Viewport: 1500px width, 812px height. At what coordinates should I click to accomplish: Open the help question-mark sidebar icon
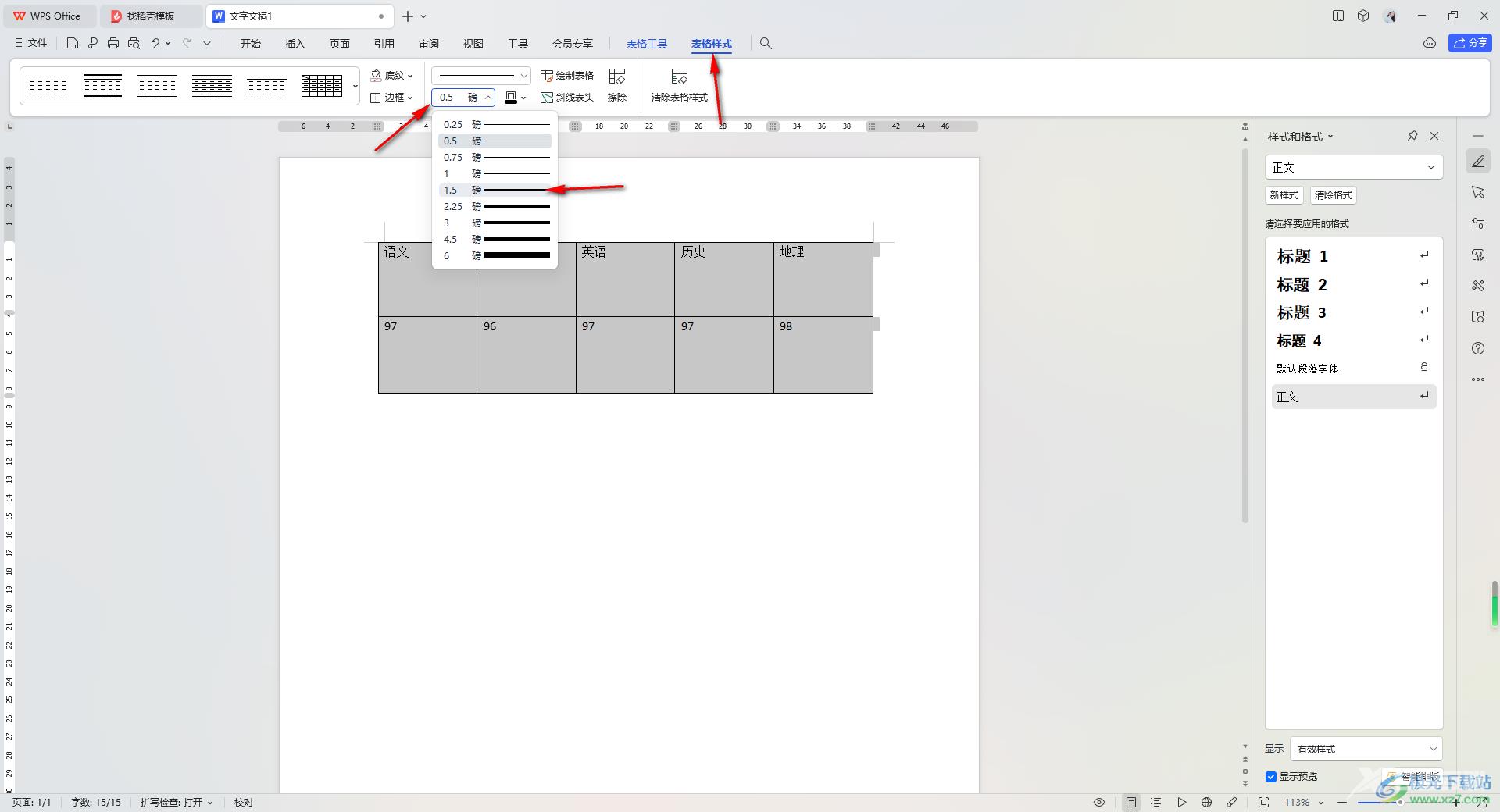[1478, 348]
